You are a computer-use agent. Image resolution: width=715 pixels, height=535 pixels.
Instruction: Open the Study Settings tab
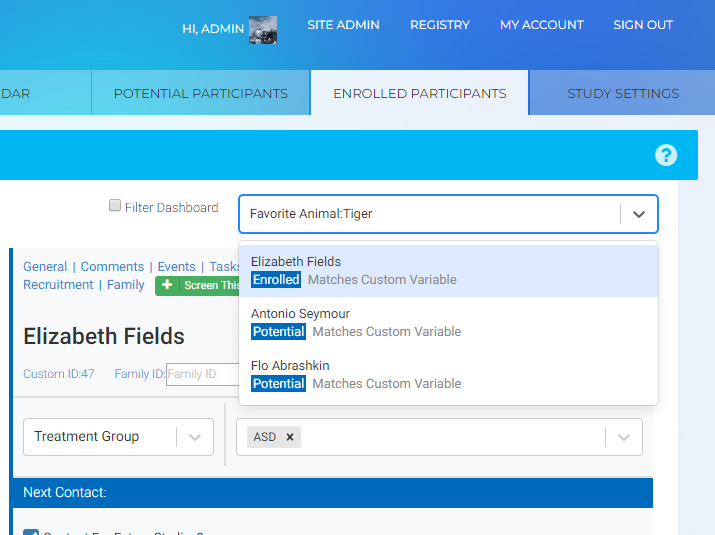click(x=622, y=93)
